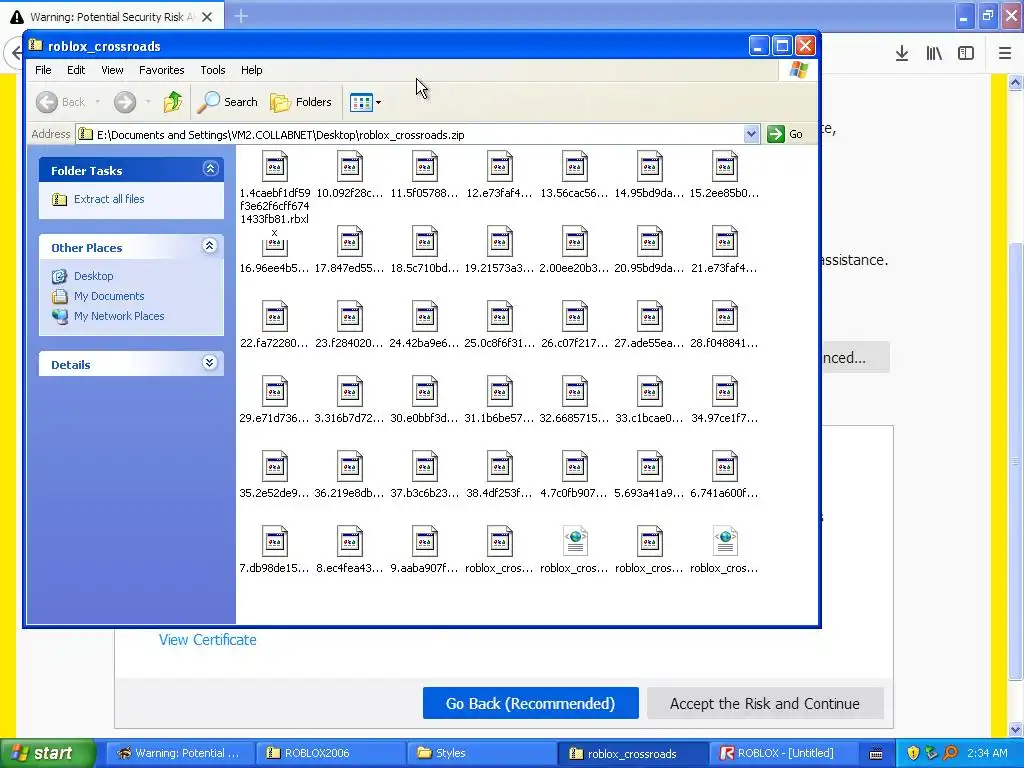1024x768 pixels.
Task: Click file label 20.95bd9da...
Action: (x=649, y=268)
